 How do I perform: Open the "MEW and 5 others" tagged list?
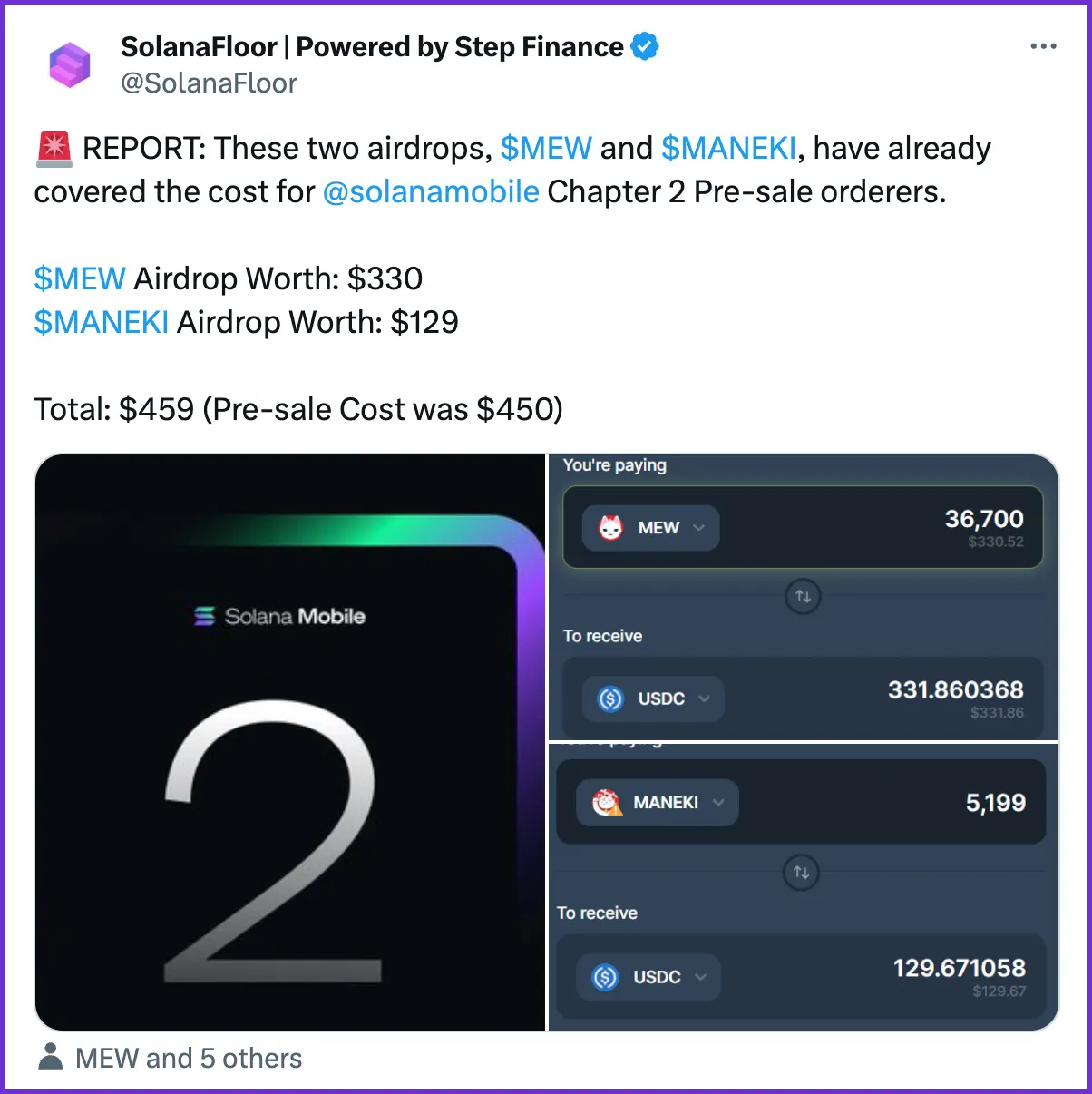189,1058
